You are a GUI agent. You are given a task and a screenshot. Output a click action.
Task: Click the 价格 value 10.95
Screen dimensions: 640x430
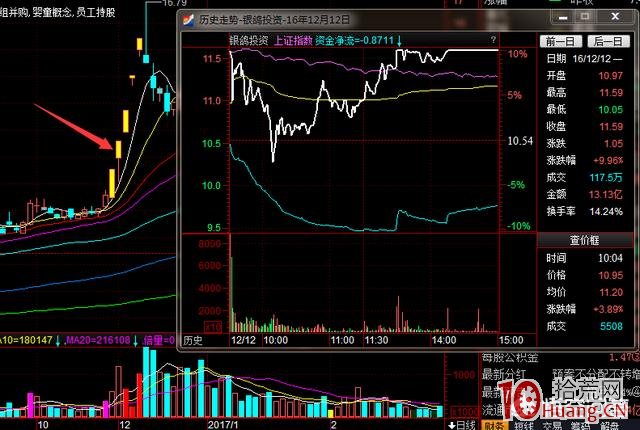click(611, 275)
